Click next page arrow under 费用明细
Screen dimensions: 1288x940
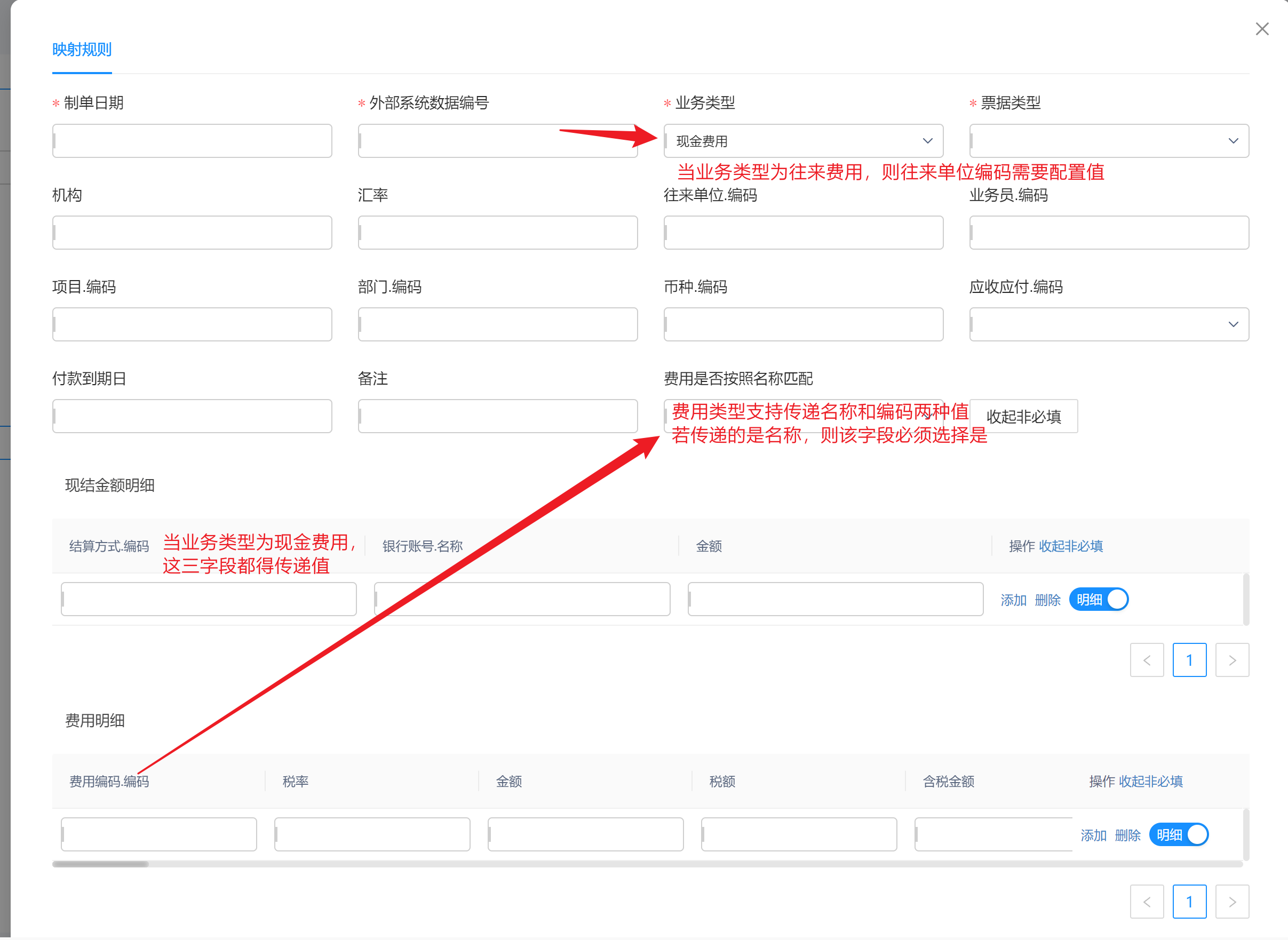coord(1231,901)
